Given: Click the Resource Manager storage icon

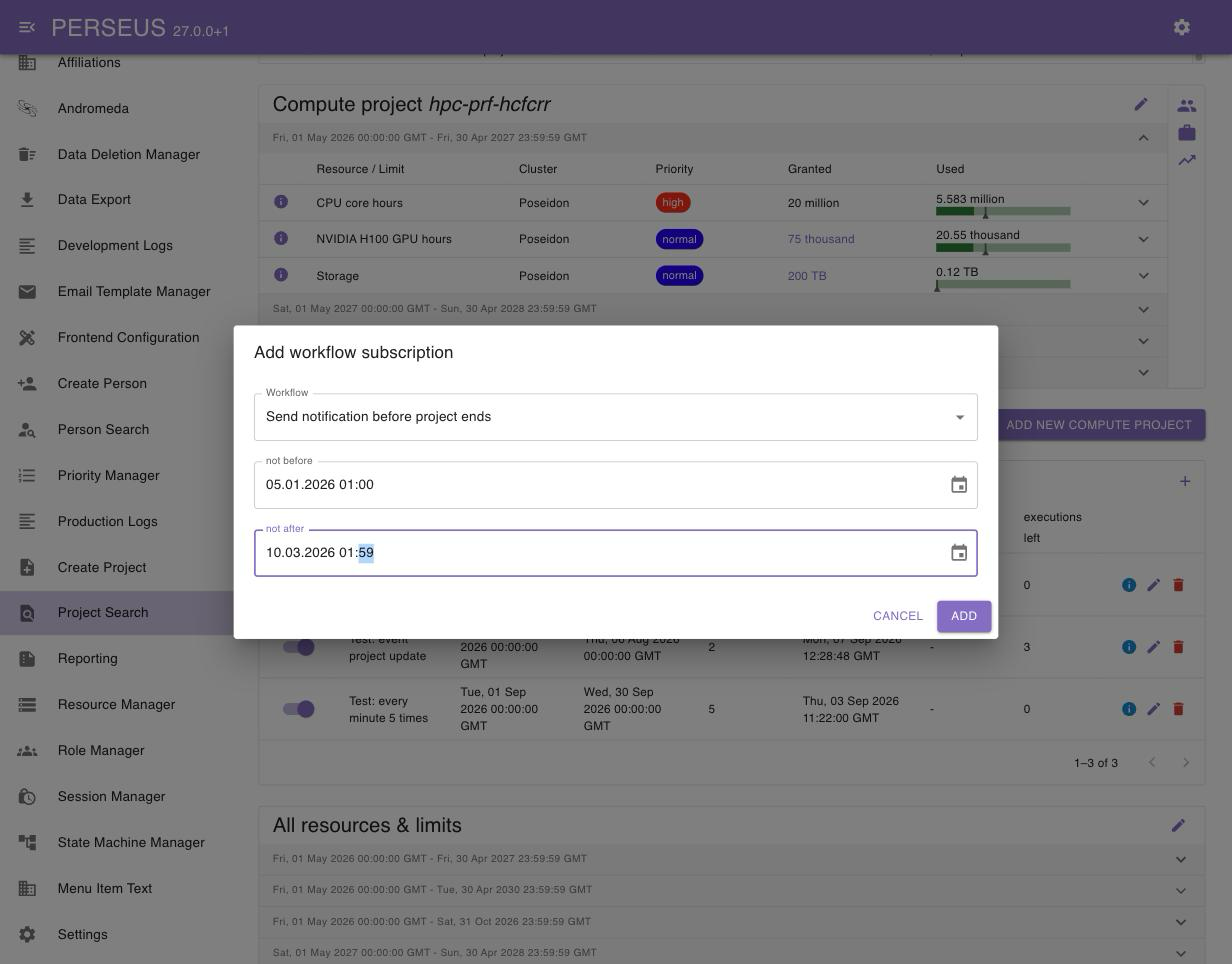Looking at the screenshot, I should click(x=27, y=705).
